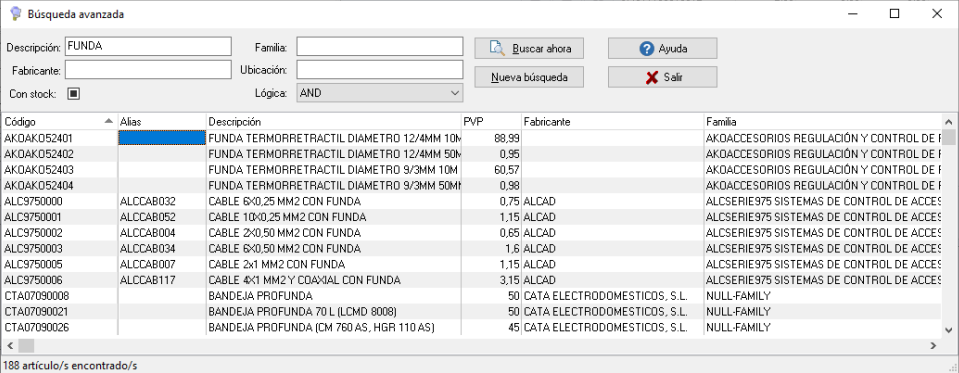Click the empty Familia input field
This screenshot has width=959, height=373.
click(x=380, y=46)
